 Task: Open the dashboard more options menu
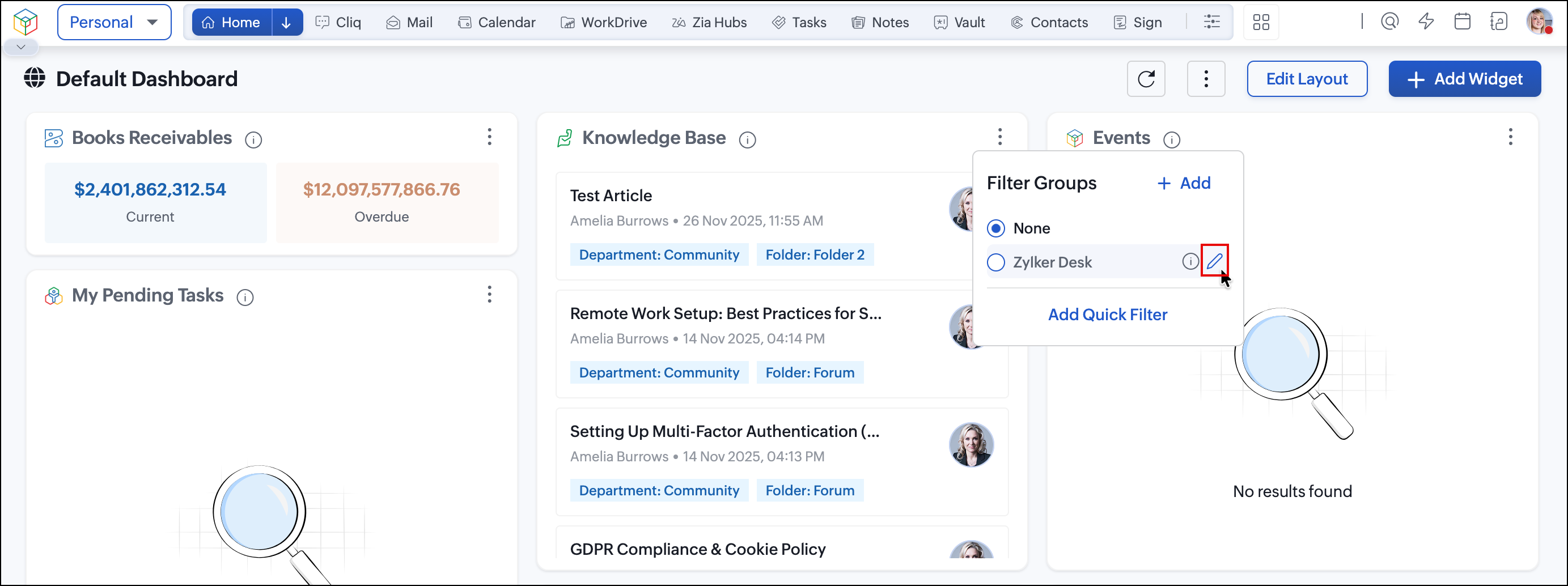[x=1206, y=79]
